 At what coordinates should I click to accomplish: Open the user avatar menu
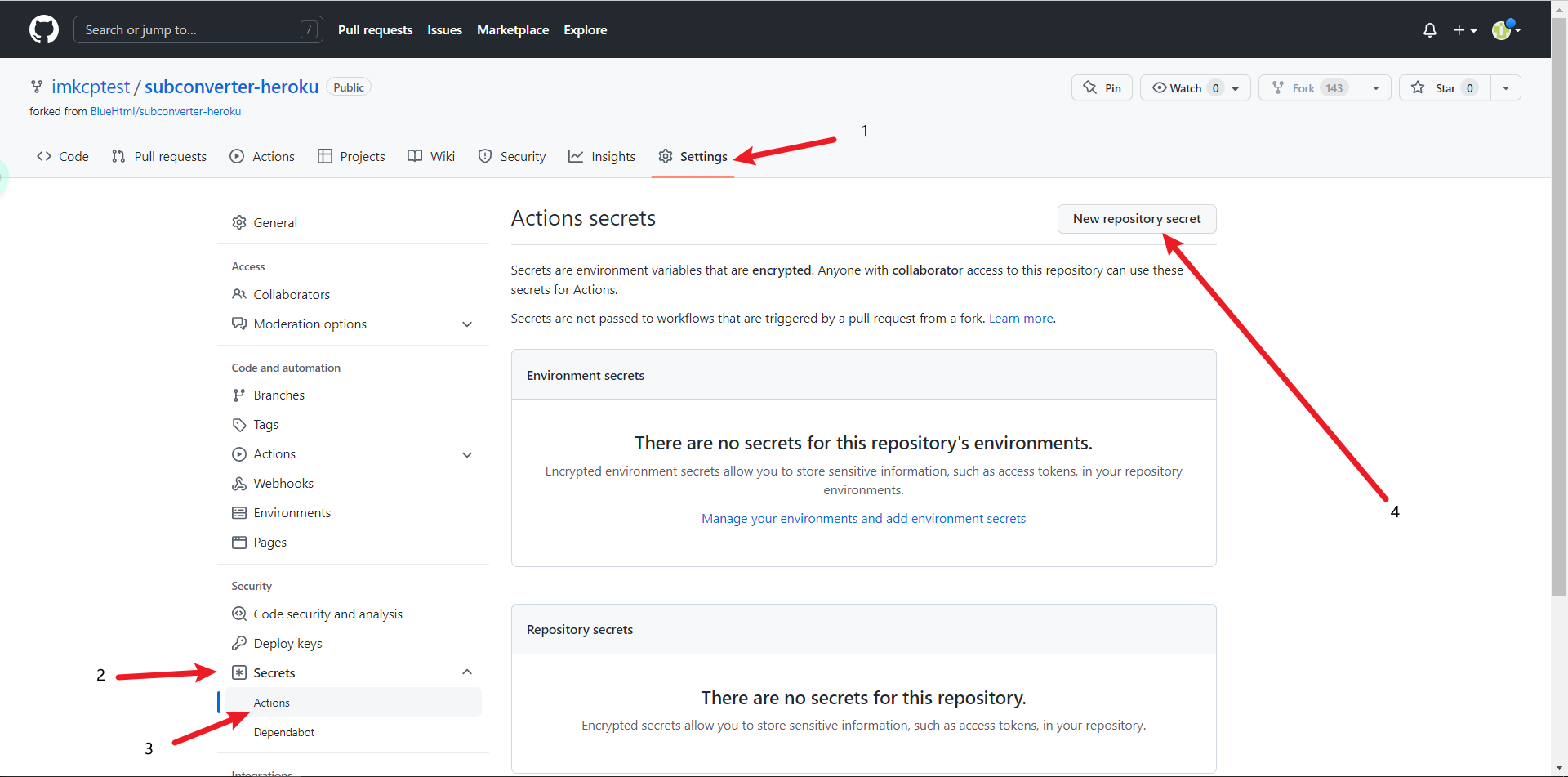[1505, 30]
